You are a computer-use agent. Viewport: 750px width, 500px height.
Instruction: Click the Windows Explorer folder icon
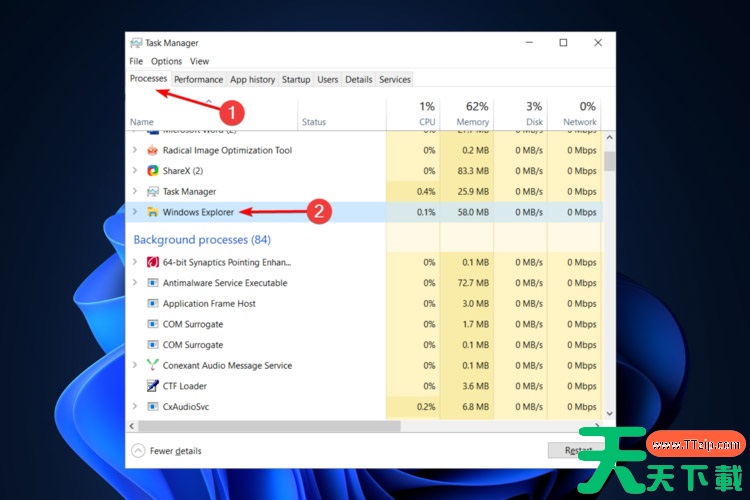tap(153, 212)
